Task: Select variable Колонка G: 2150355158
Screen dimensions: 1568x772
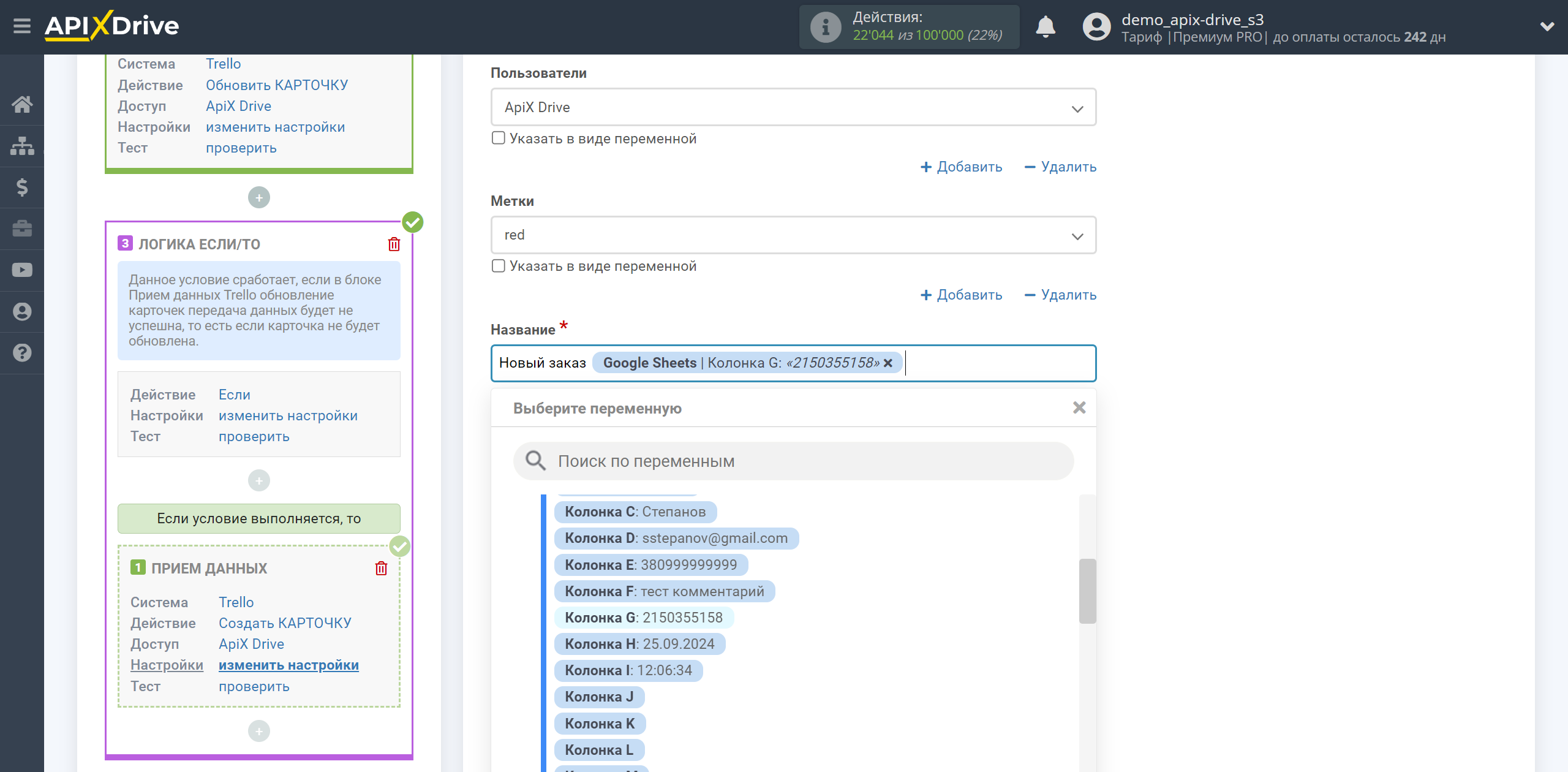Action: click(x=644, y=618)
